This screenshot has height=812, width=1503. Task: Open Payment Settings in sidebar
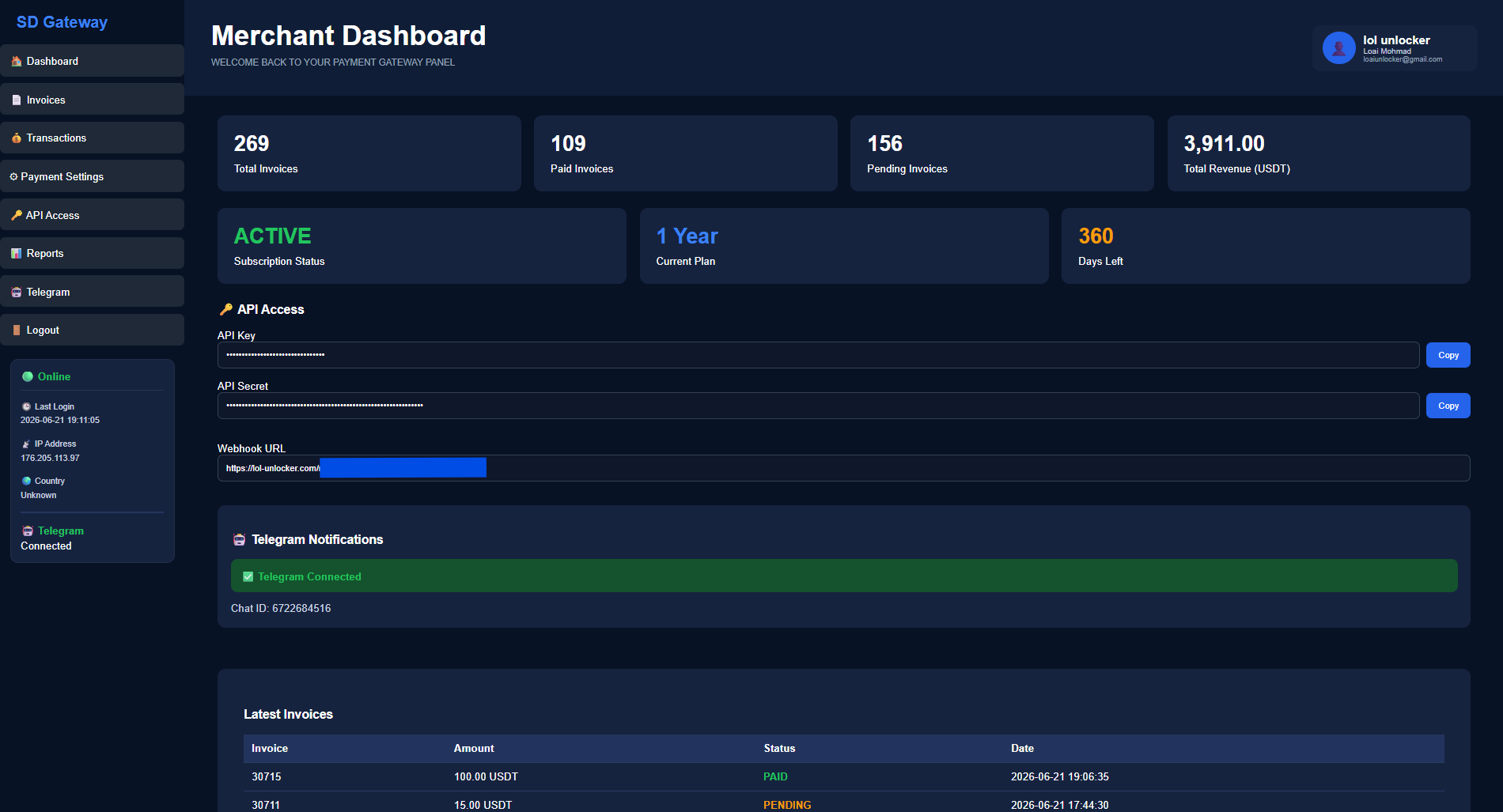point(92,176)
